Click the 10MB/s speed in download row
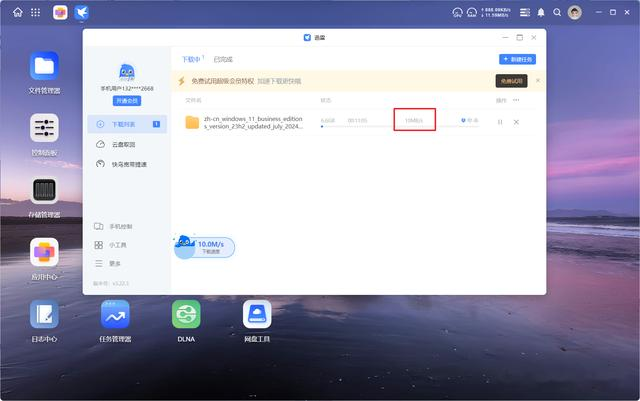Viewport: 640px width, 401px height. 414,120
